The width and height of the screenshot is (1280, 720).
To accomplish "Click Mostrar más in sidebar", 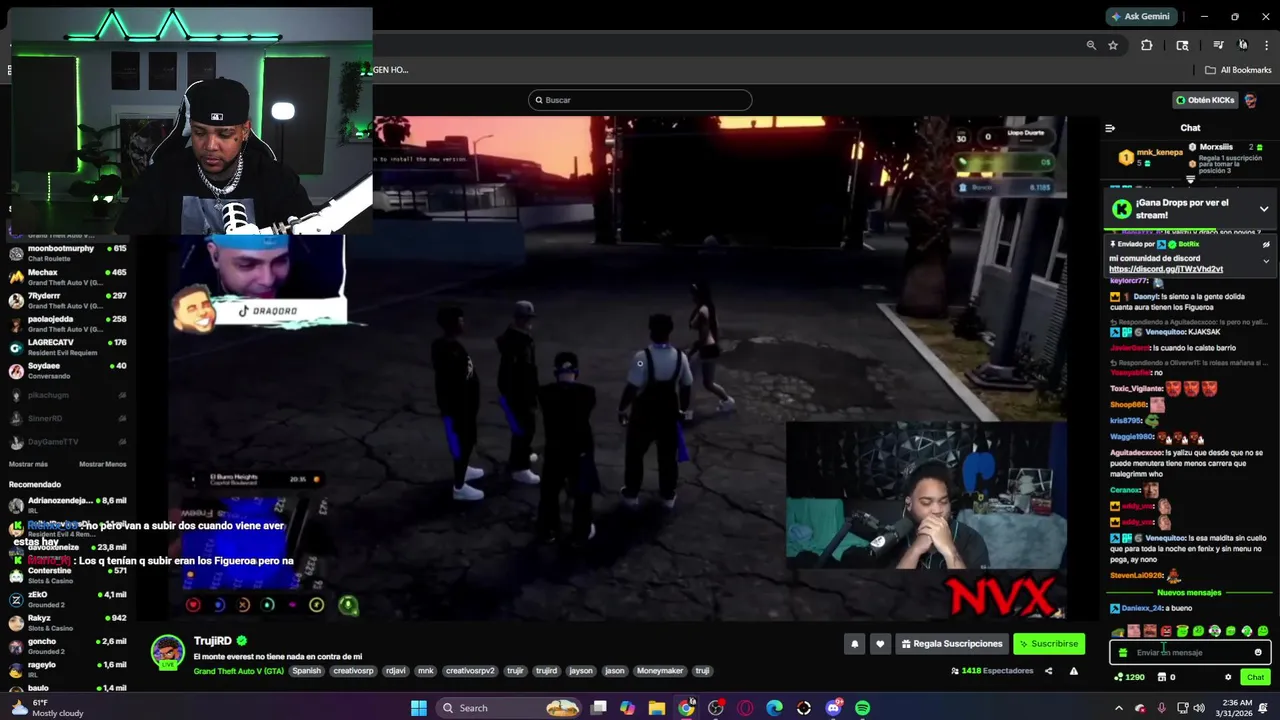I will [28, 464].
